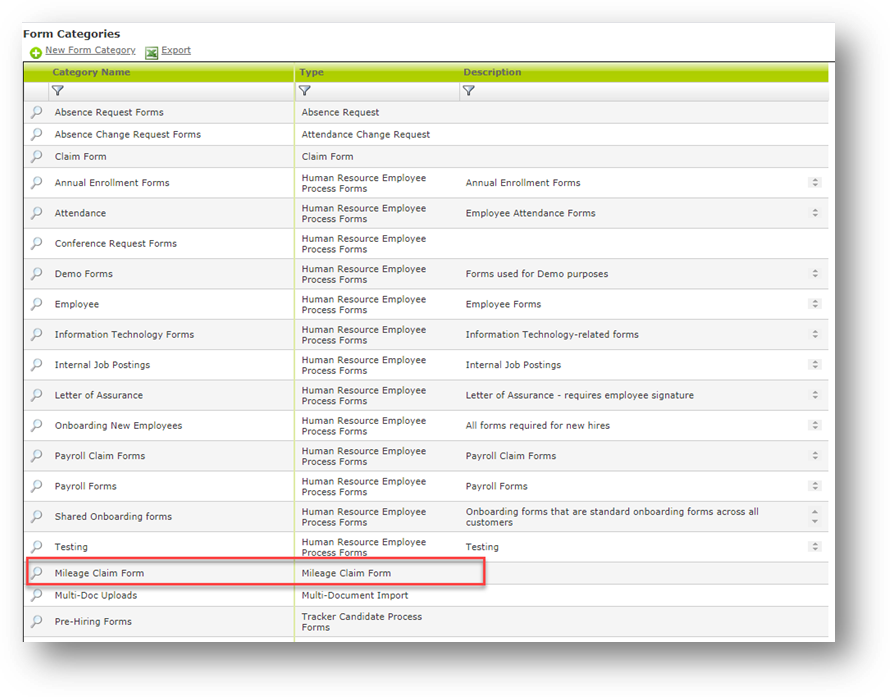Click the Export link
The width and height of the screenshot is (890, 697).
click(x=175, y=50)
